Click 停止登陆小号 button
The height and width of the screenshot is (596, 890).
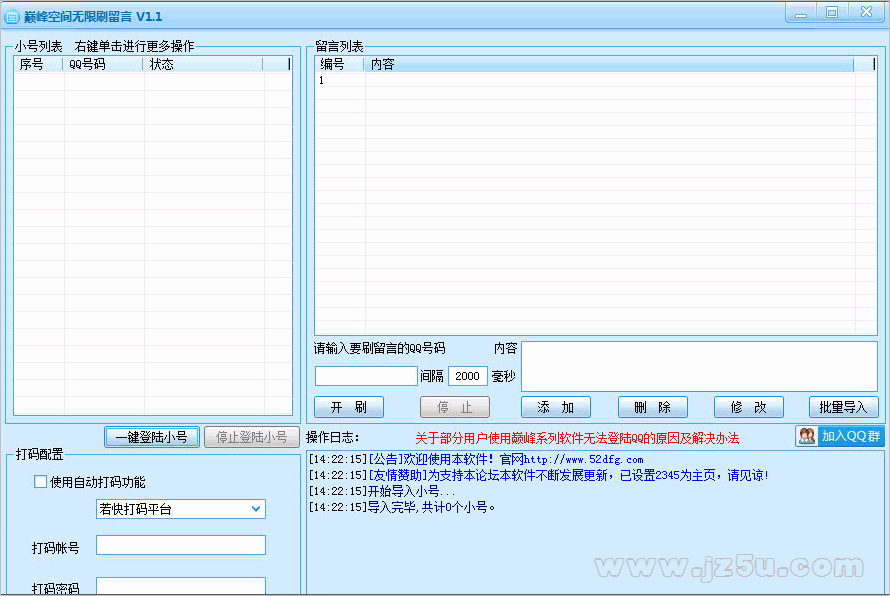(251, 437)
